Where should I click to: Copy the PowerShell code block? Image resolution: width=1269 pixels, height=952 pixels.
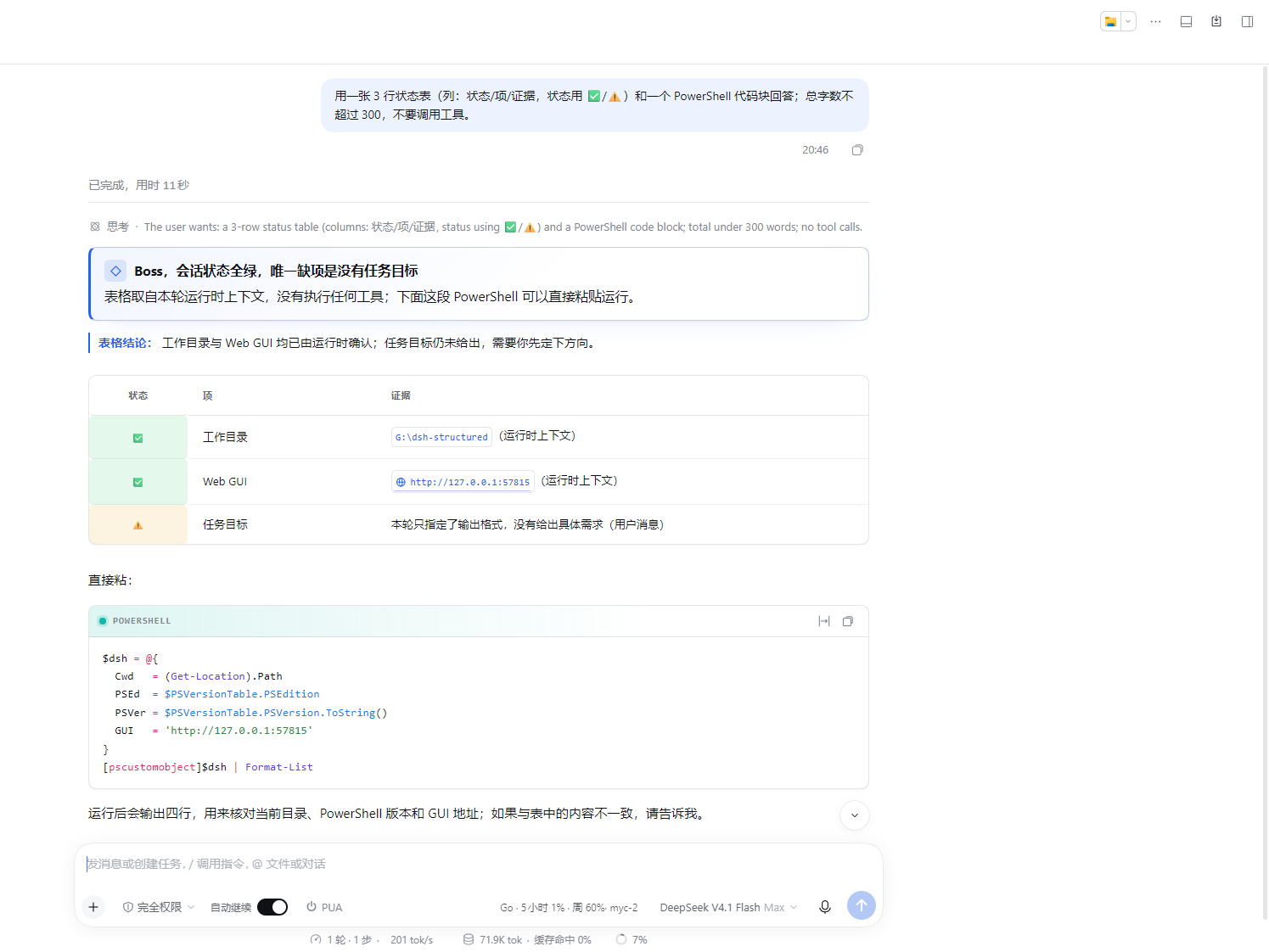[x=847, y=621]
